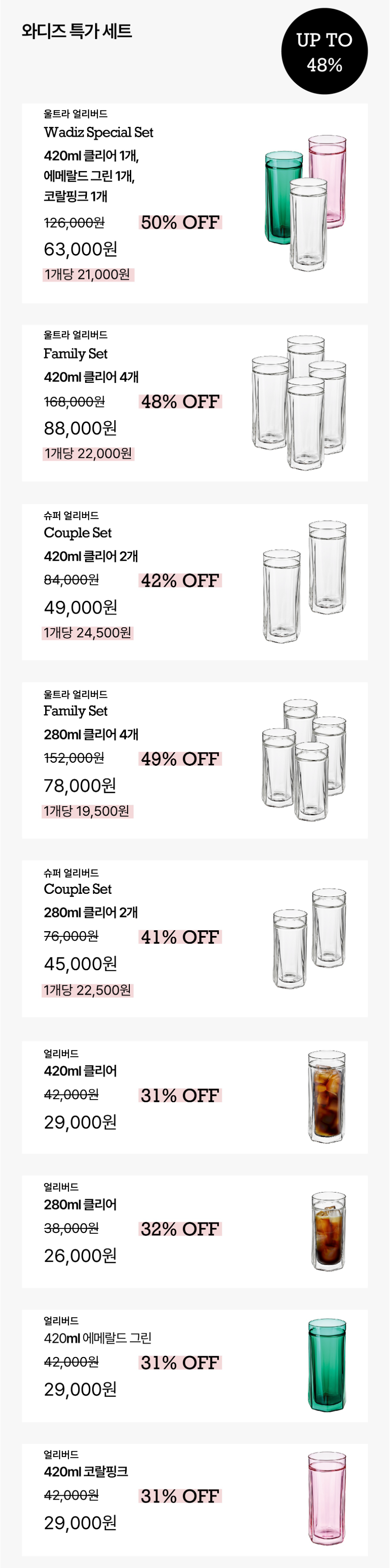Click the "와디즈 특가 세트" heading
Image resolution: width=390 pixels, height=1568 pixels.
point(77,31)
